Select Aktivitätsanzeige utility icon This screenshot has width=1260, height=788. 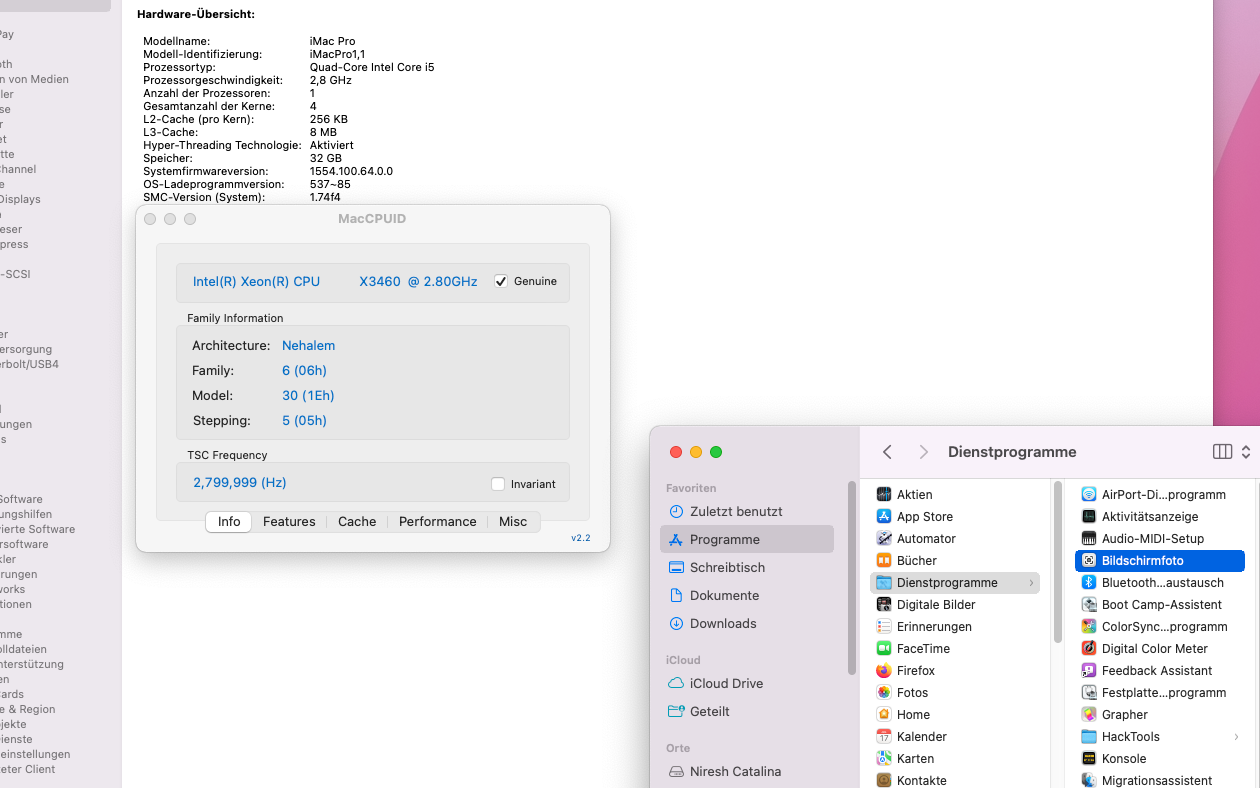[x=1089, y=517]
